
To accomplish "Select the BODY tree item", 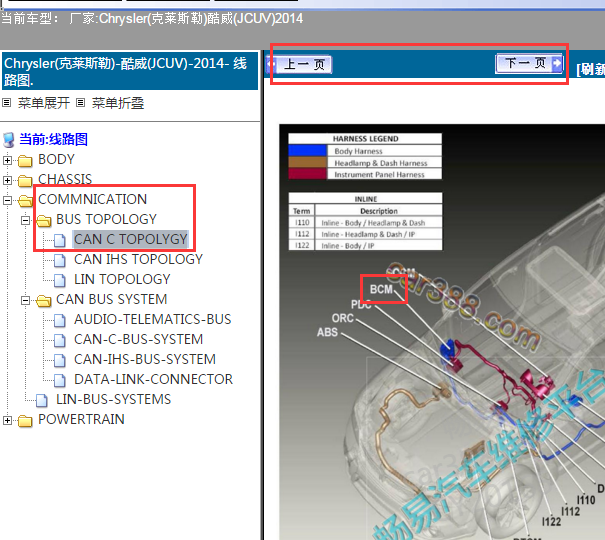I will tap(56, 159).
